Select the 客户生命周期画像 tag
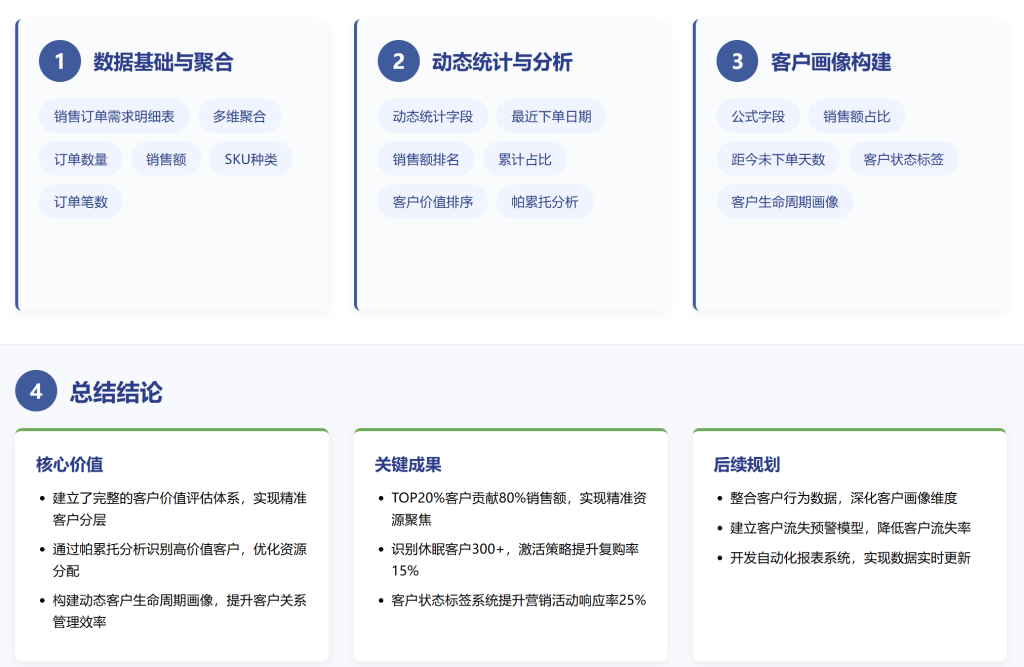Viewport: 1024px width, 667px height. 785,201
